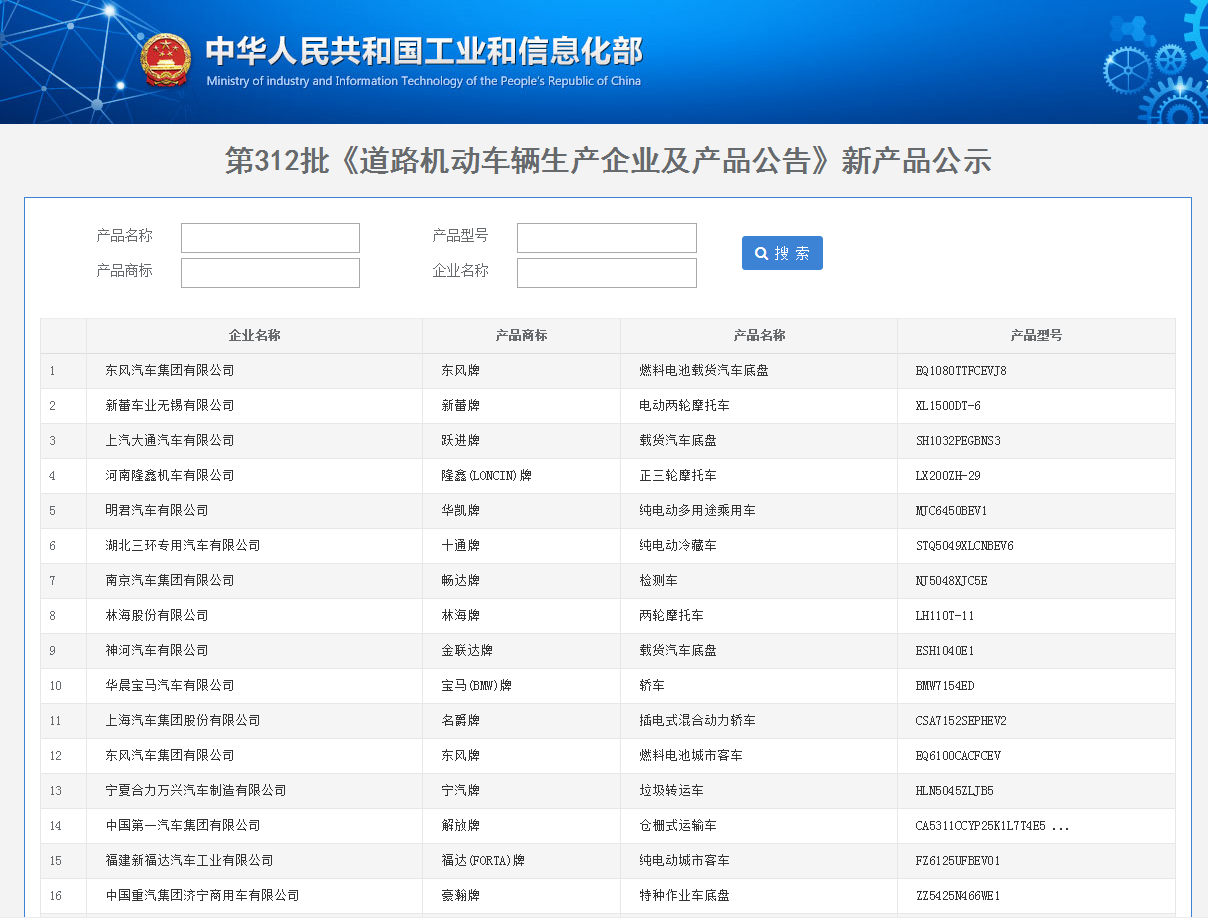Select cell 明君汽车有限公司
Viewport: 1208px width, 922px height.
point(157,511)
